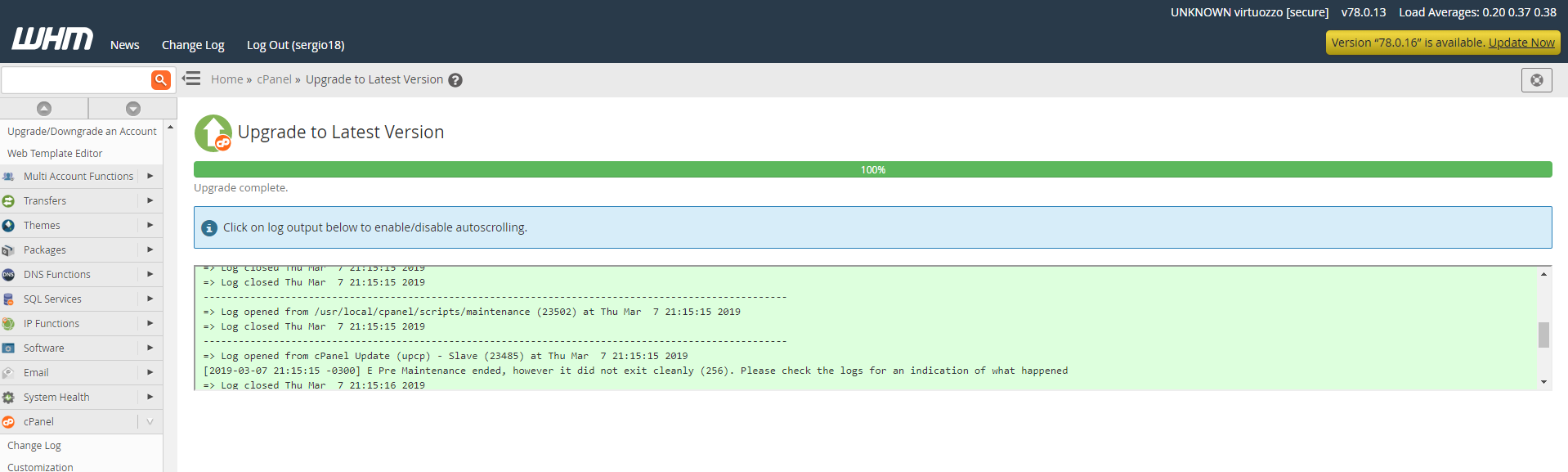1568x472 pixels.
Task: Expand Multi Account Functions arrow
Action: pyautogui.click(x=150, y=176)
